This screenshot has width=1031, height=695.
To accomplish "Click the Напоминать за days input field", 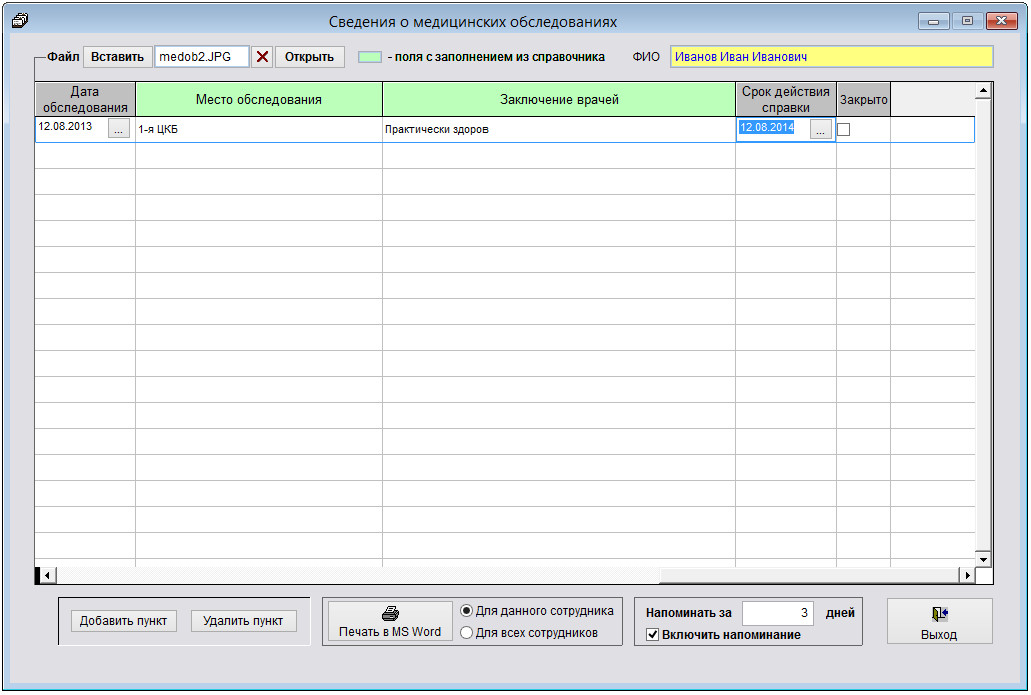I will [778, 613].
